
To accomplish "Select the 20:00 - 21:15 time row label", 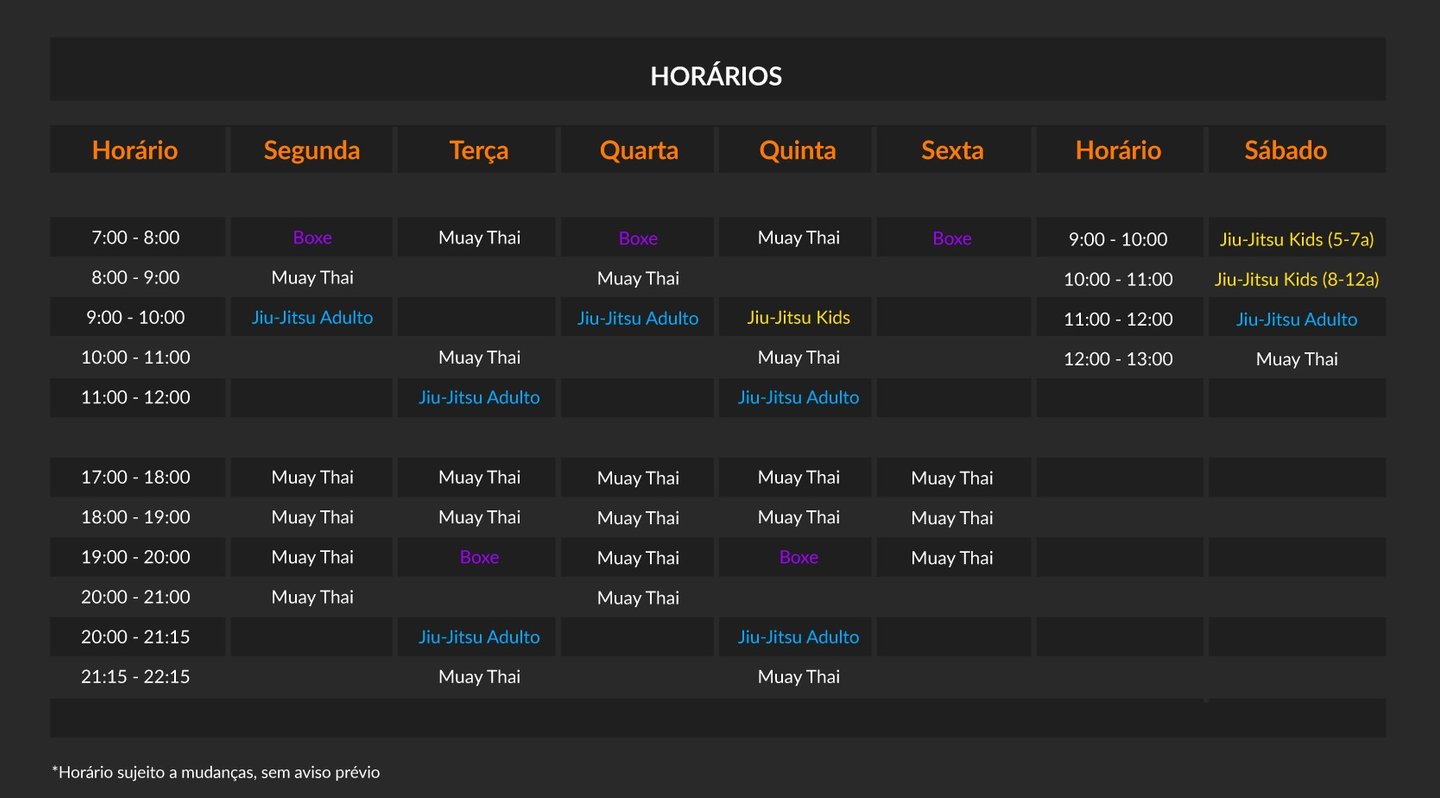I will coord(135,637).
